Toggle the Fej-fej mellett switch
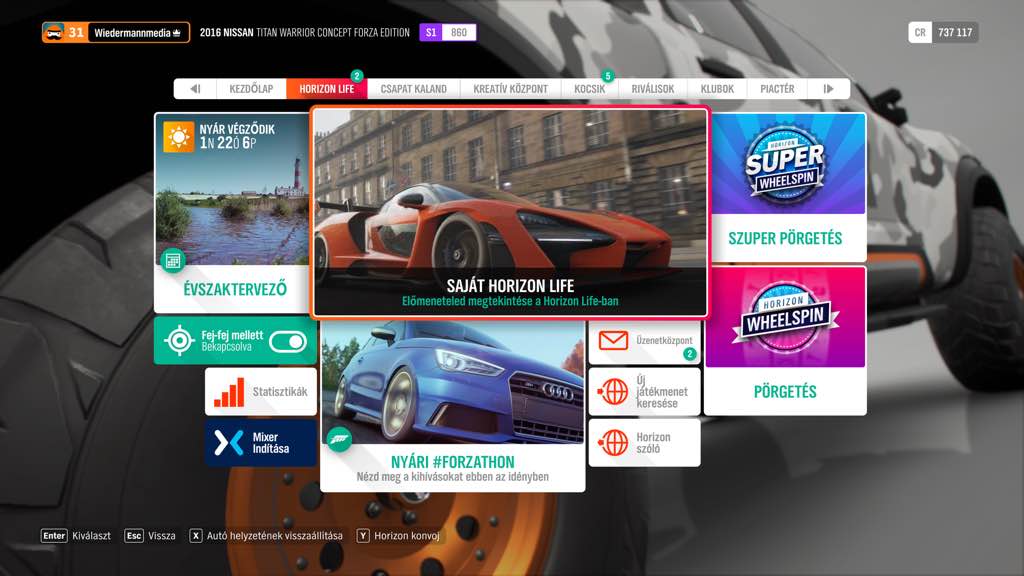This screenshot has height=576, width=1024. pyautogui.click(x=288, y=341)
